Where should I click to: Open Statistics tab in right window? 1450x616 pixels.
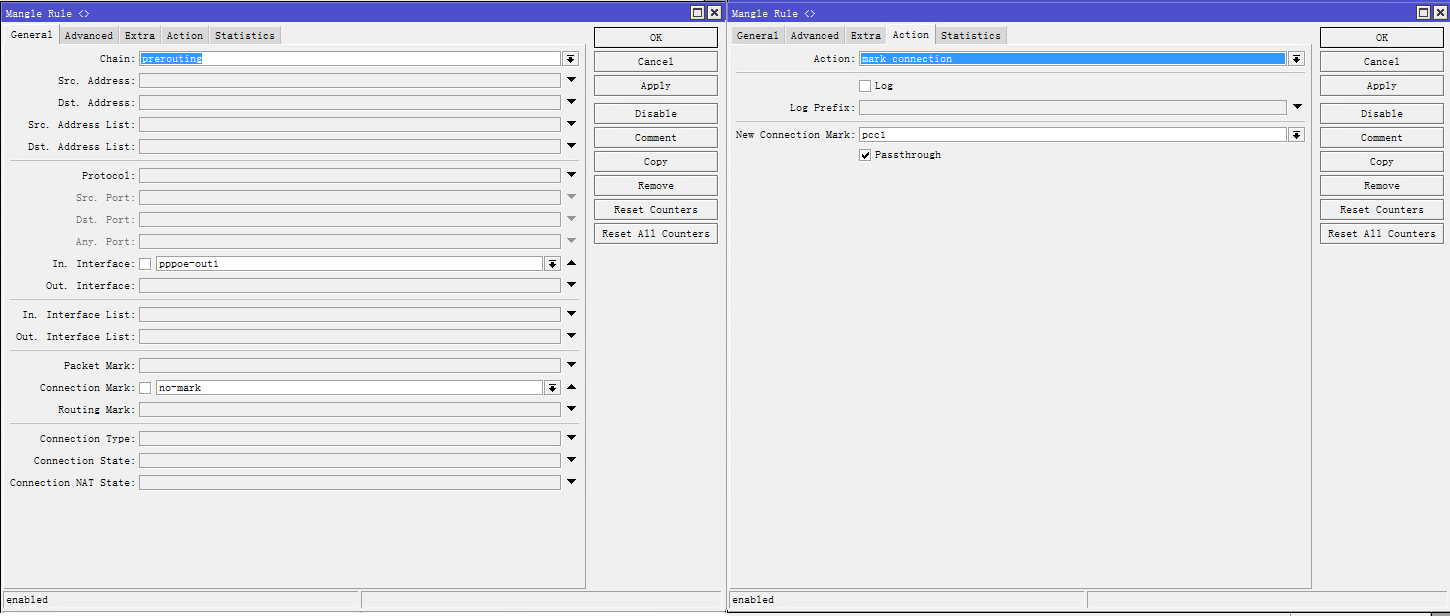(970, 36)
